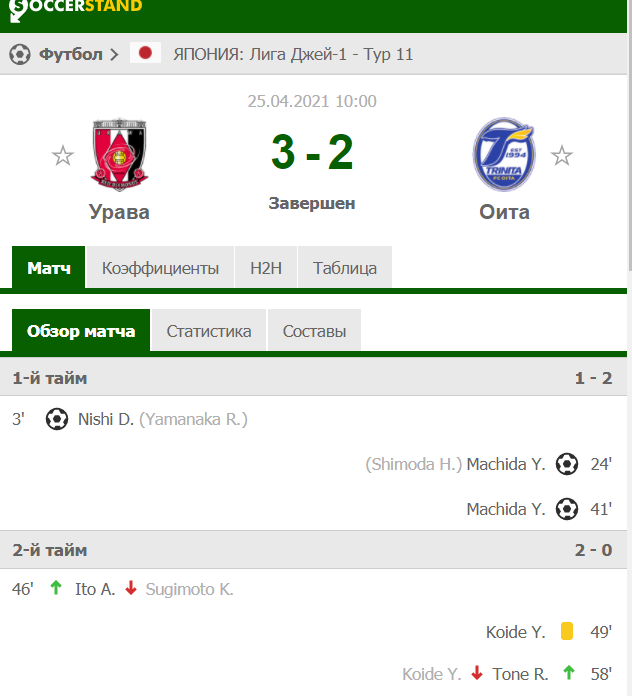Click the SoccerStand logo
632x696 pixels.
76,8
